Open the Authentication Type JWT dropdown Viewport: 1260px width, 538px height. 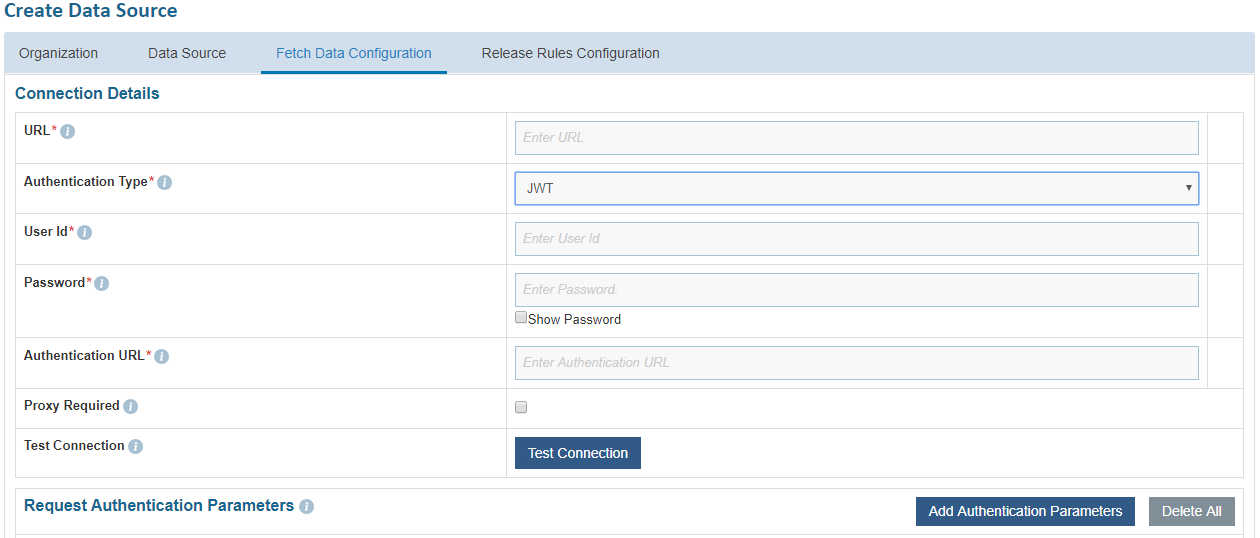[x=856, y=188]
